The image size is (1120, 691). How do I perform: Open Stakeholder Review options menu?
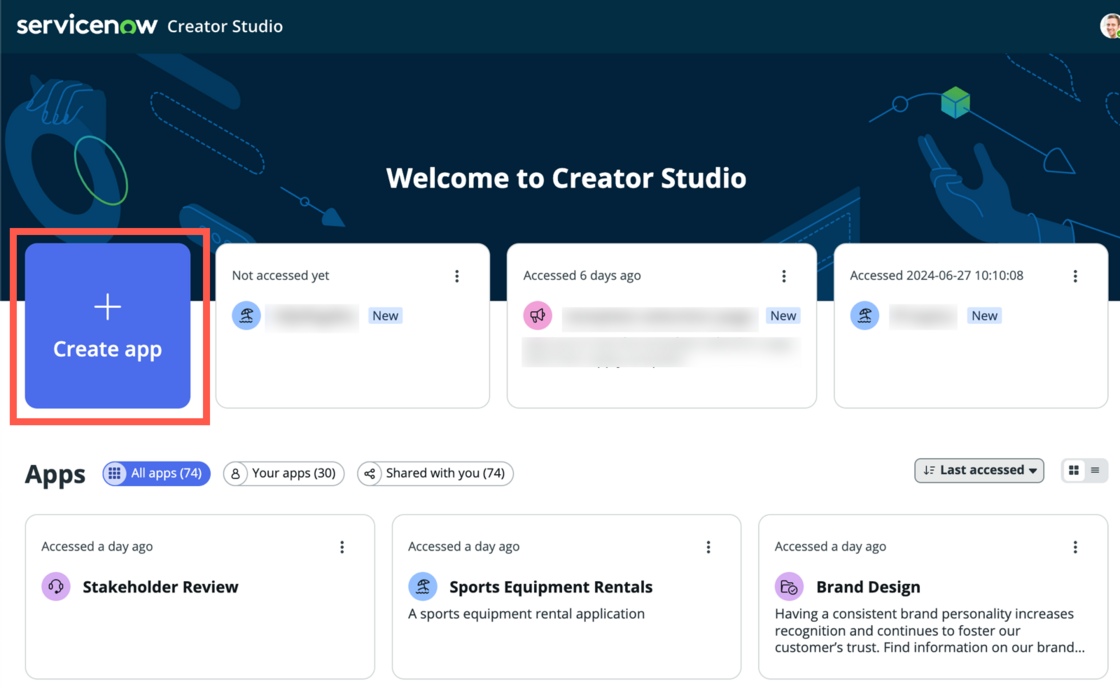(x=342, y=547)
